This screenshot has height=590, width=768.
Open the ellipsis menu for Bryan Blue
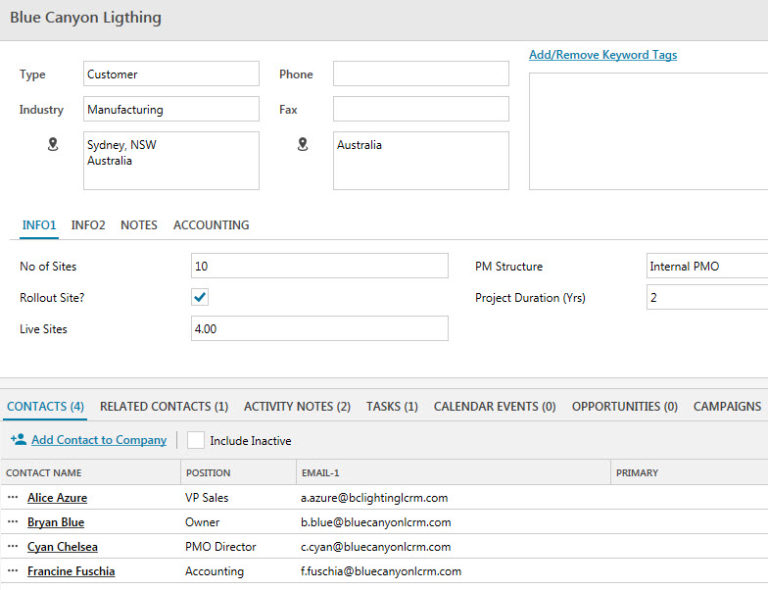[x=13, y=522]
